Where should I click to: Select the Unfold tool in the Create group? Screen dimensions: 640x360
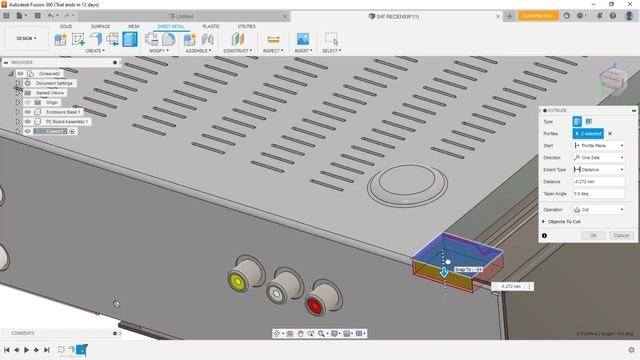point(112,39)
